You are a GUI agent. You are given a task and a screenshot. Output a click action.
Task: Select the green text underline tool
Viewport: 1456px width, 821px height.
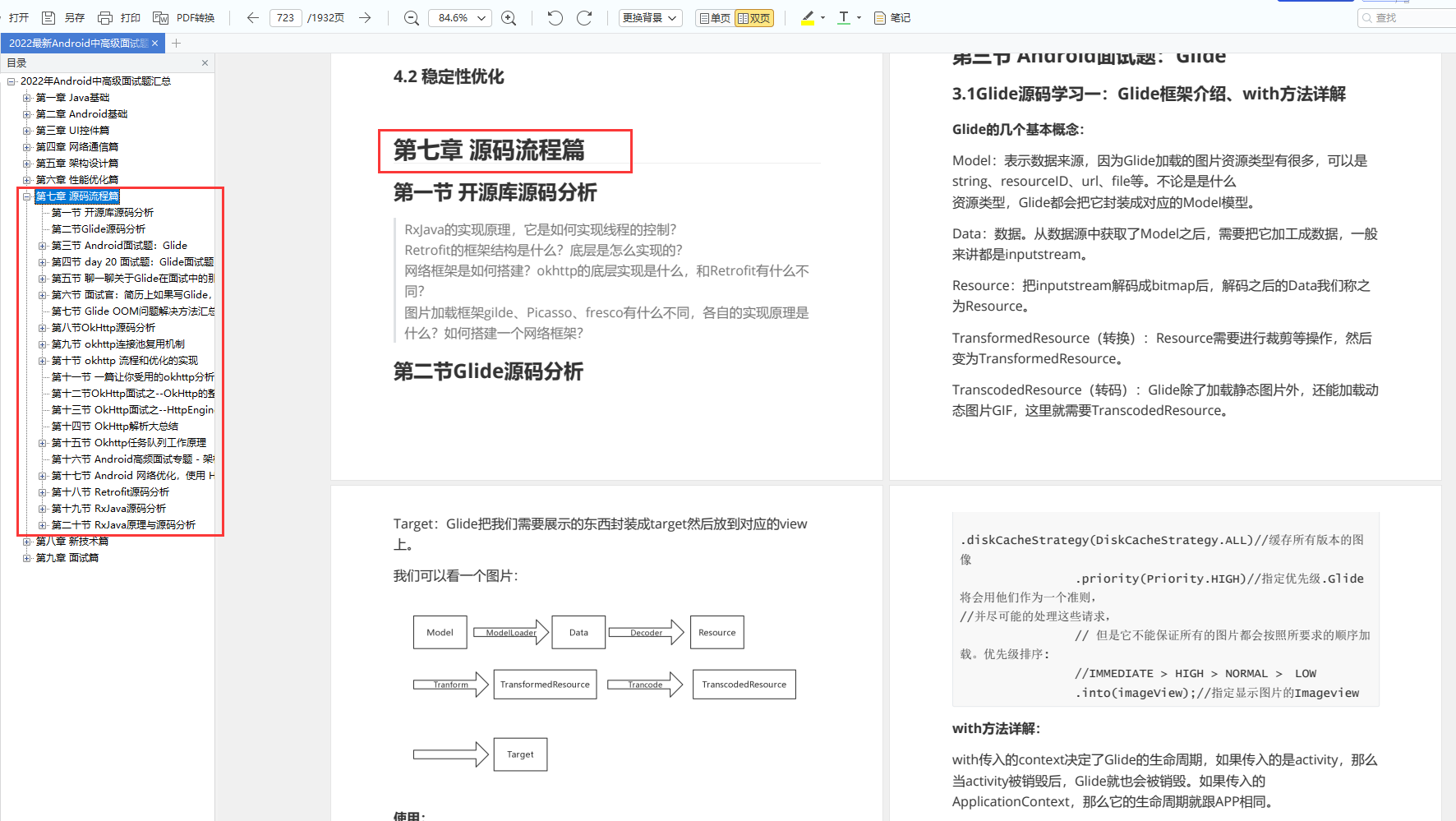pyautogui.click(x=844, y=18)
